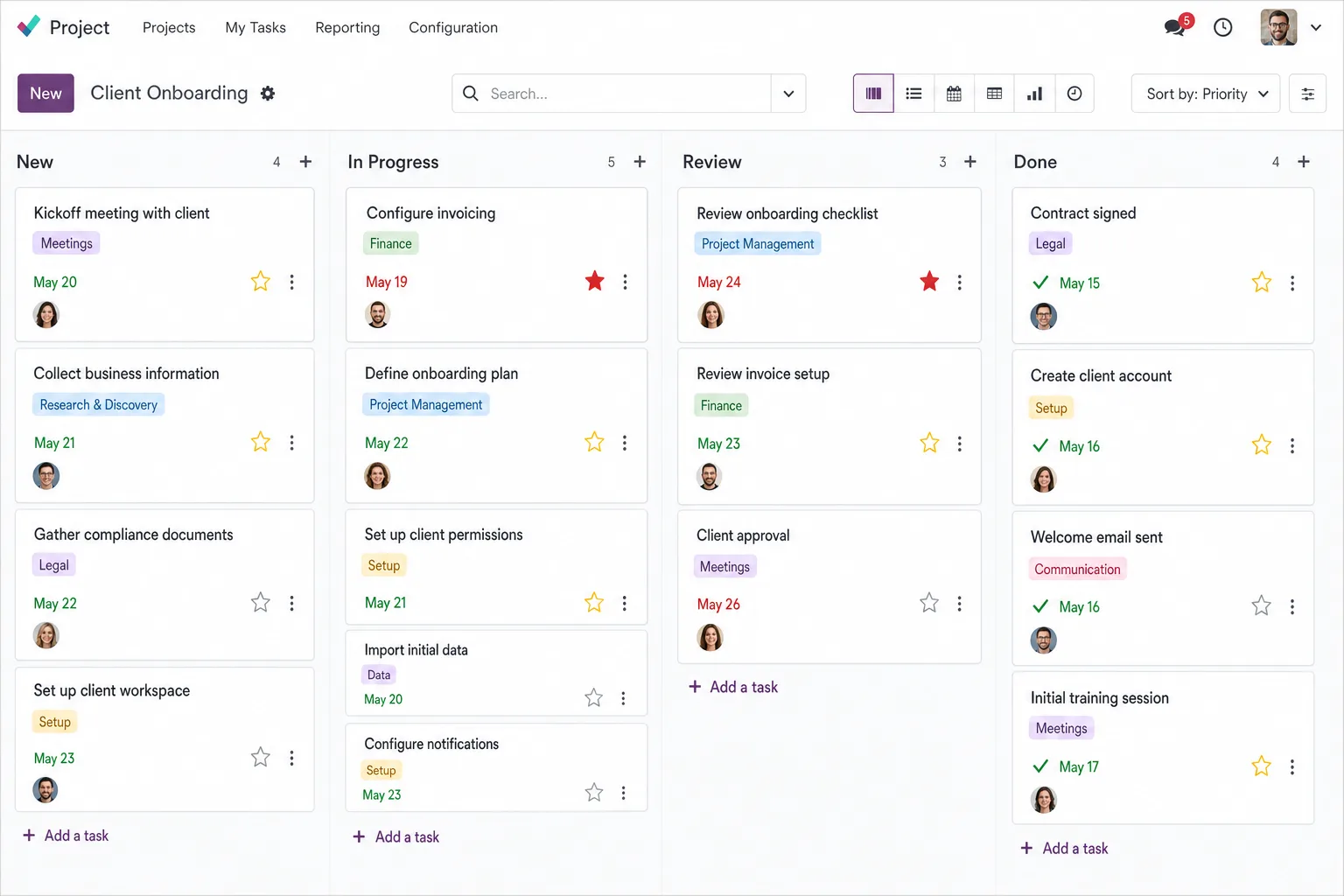This screenshot has height=896, width=1344.
Task: Open the filter adjustments sliders icon
Action: 1308,94
